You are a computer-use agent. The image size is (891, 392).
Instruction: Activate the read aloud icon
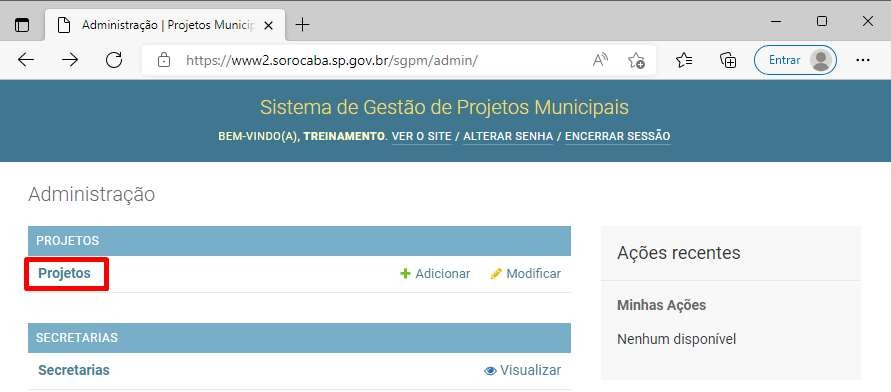[600, 60]
